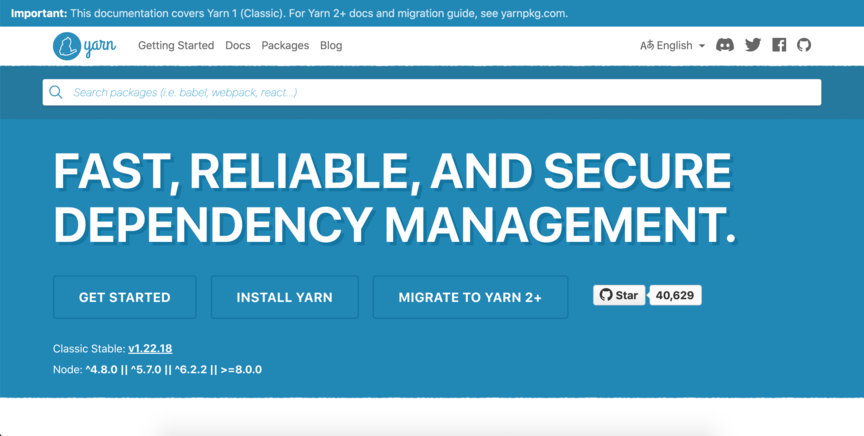864x436 pixels.
Task: Open the Facebook icon link
Action: 779,45
